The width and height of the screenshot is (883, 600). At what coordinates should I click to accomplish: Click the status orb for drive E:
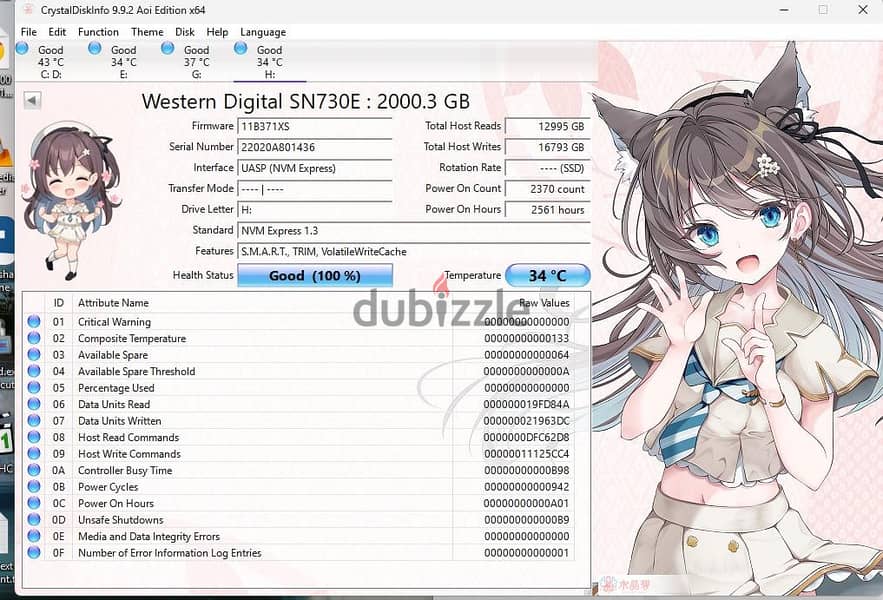tap(95, 48)
